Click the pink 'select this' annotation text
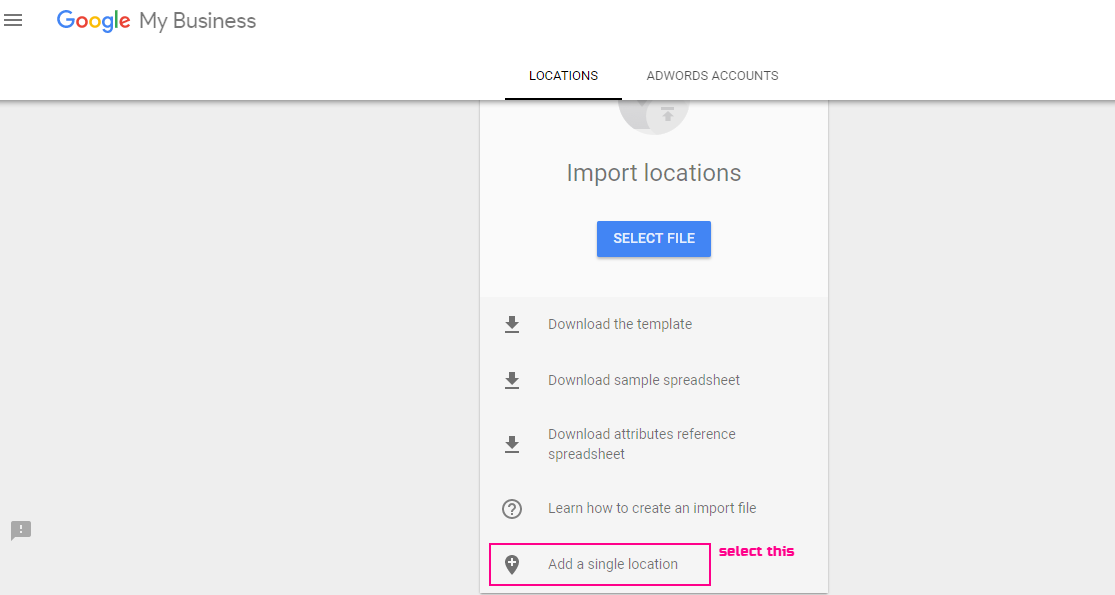The image size is (1115, 595). [756, 551]
